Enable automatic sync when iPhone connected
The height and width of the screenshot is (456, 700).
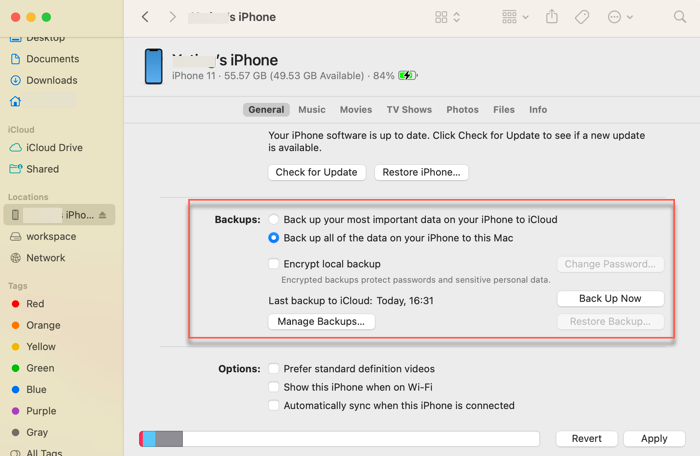[x=274, y=405]
